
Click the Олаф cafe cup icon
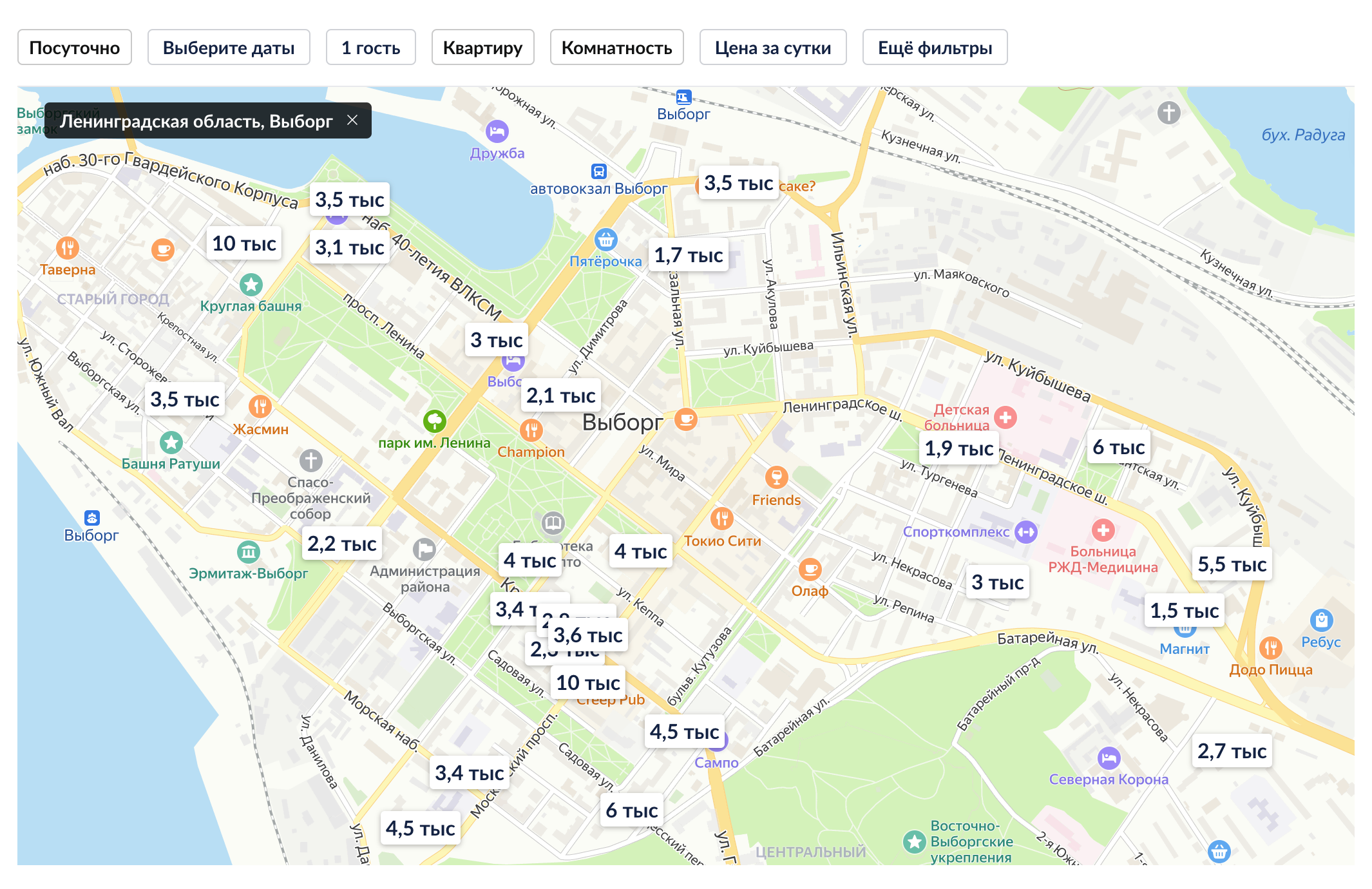pos(810,569)
